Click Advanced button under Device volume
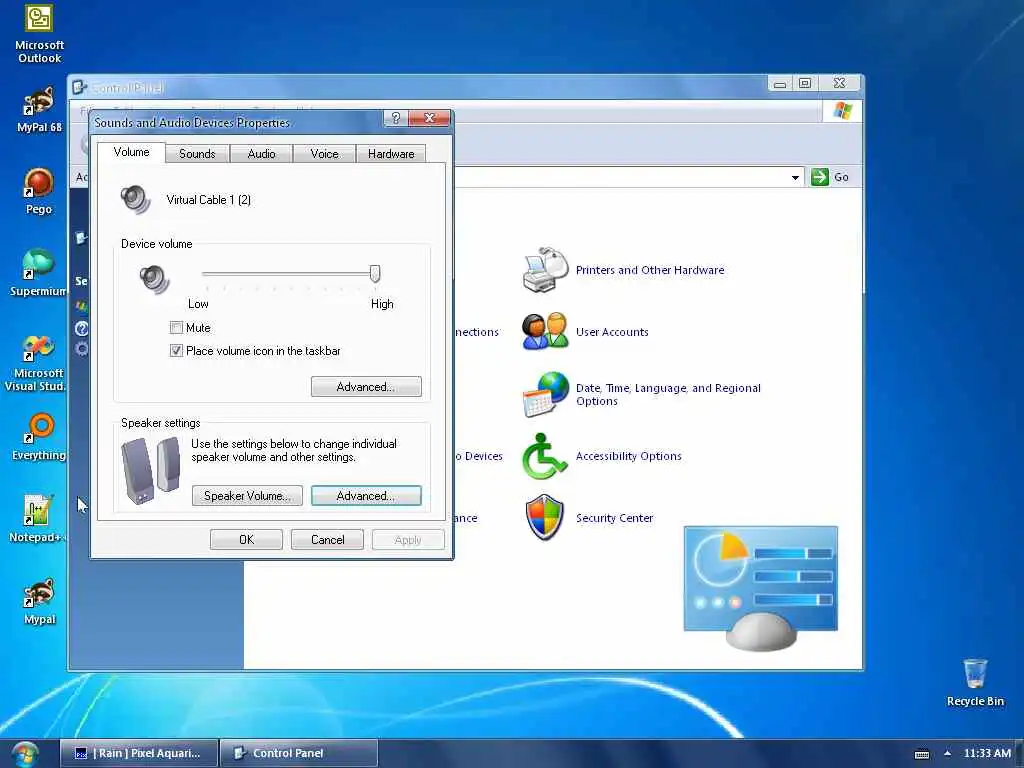The image size is (1024, 768). tap(366, 387)
